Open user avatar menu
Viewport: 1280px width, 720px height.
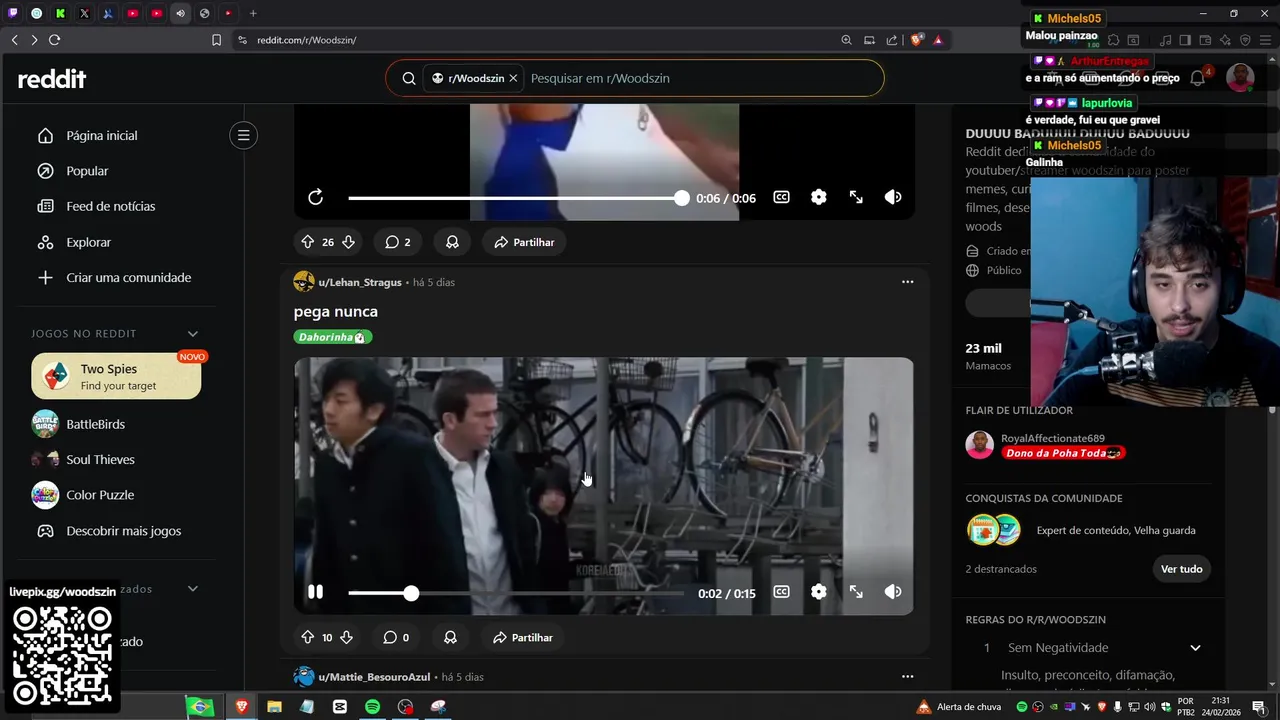(x=1240, y=78)
